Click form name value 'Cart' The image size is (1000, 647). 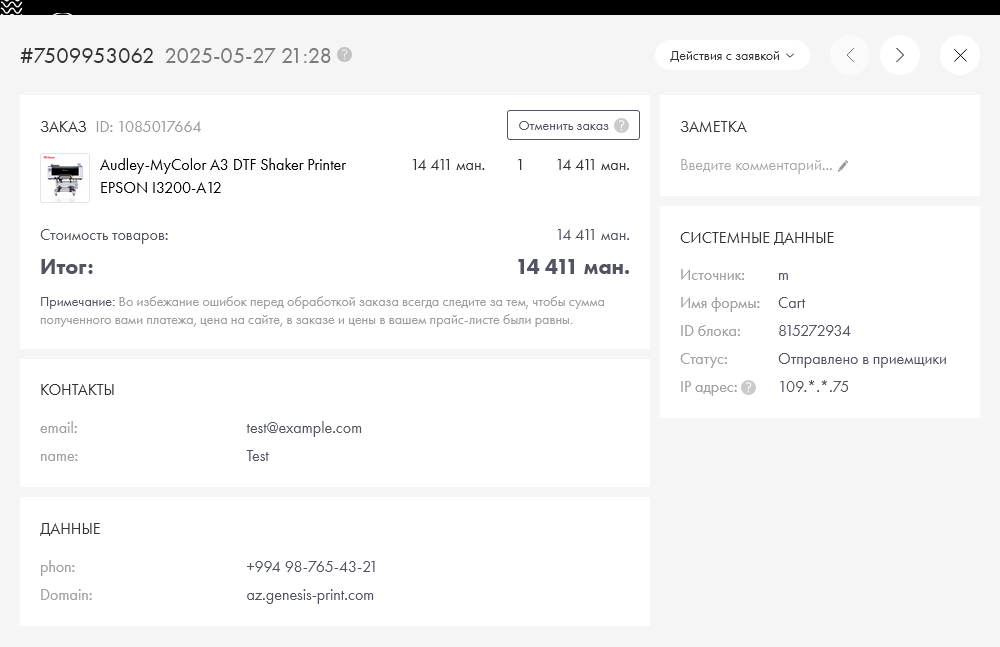pos(791,303)
